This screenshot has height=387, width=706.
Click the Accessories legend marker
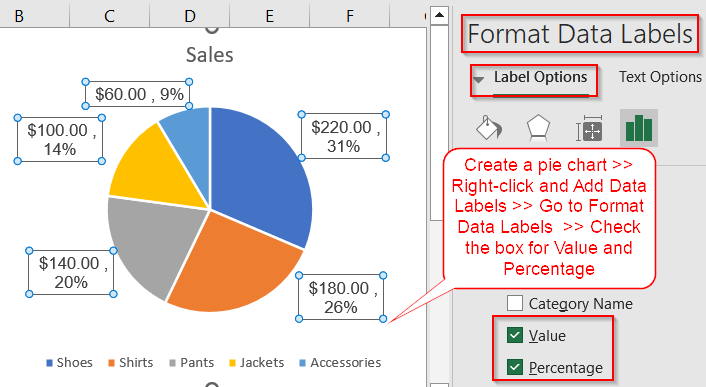pos(303,363)
